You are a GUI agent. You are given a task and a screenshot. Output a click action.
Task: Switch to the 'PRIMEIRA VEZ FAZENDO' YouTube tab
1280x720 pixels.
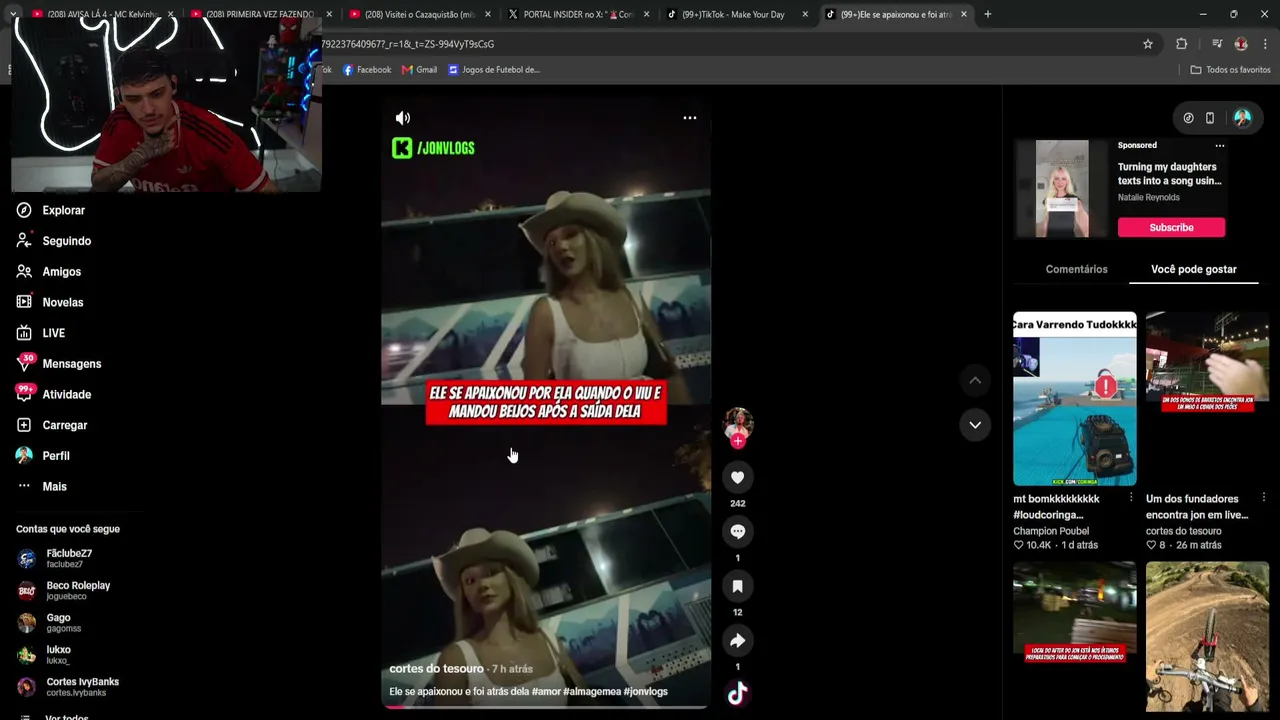coord(261,14)
